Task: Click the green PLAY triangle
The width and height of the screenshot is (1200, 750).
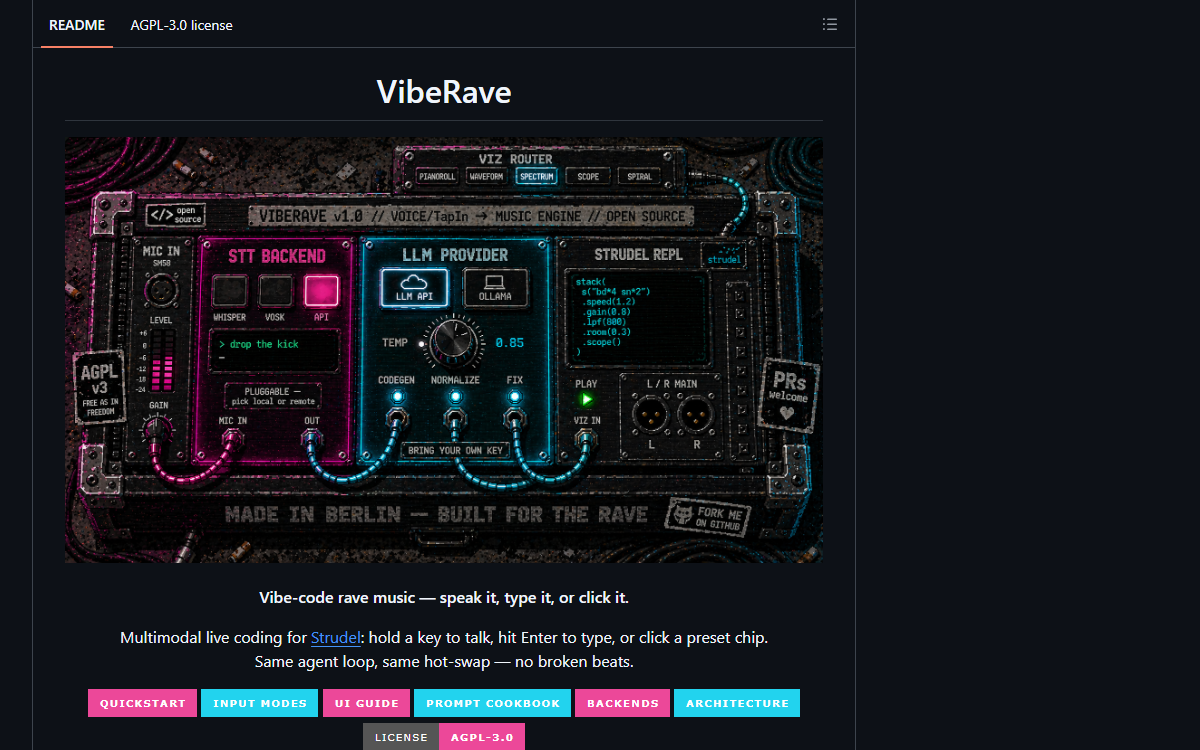Action: 587,401
